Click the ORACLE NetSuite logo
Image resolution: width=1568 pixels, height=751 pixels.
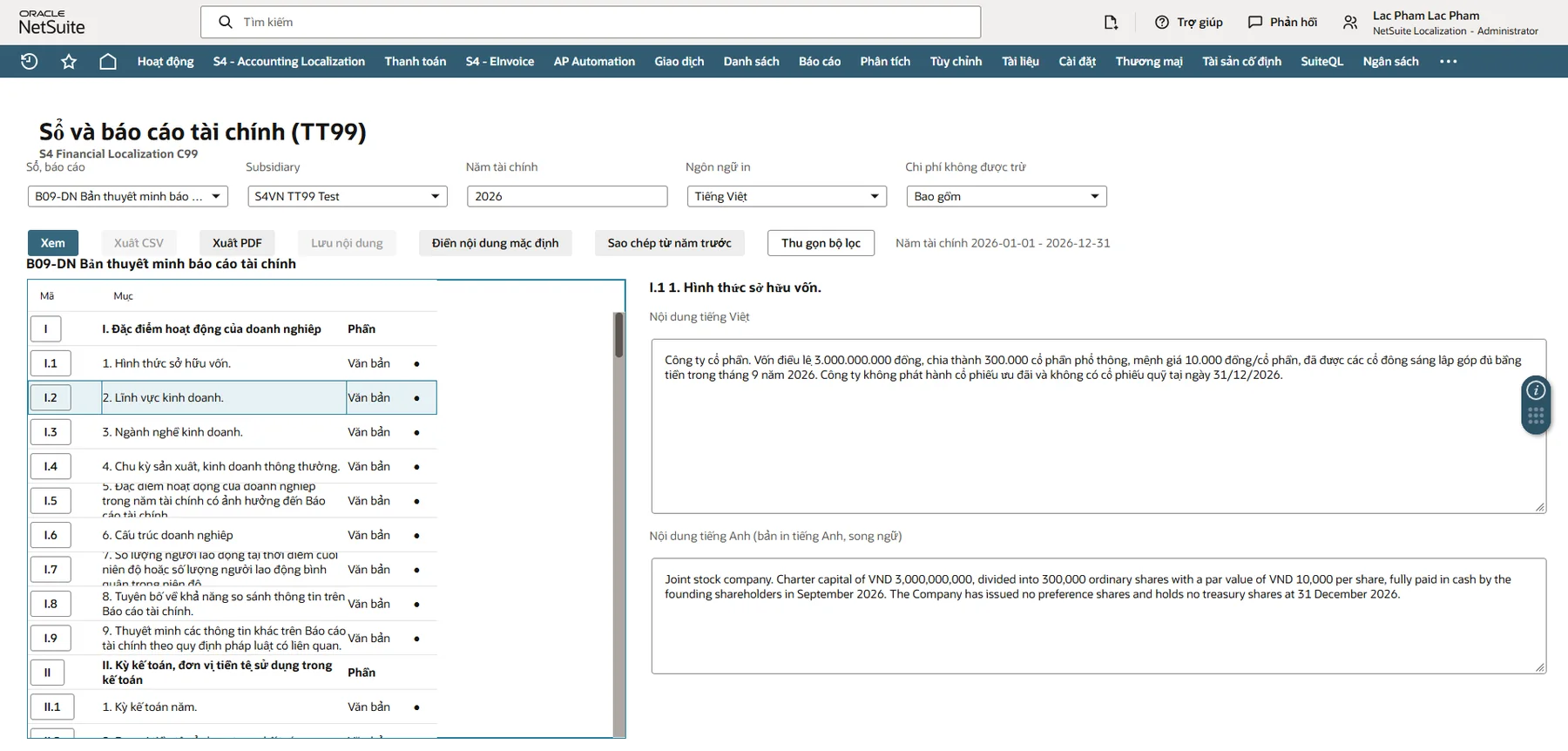(x=52, y=23)
